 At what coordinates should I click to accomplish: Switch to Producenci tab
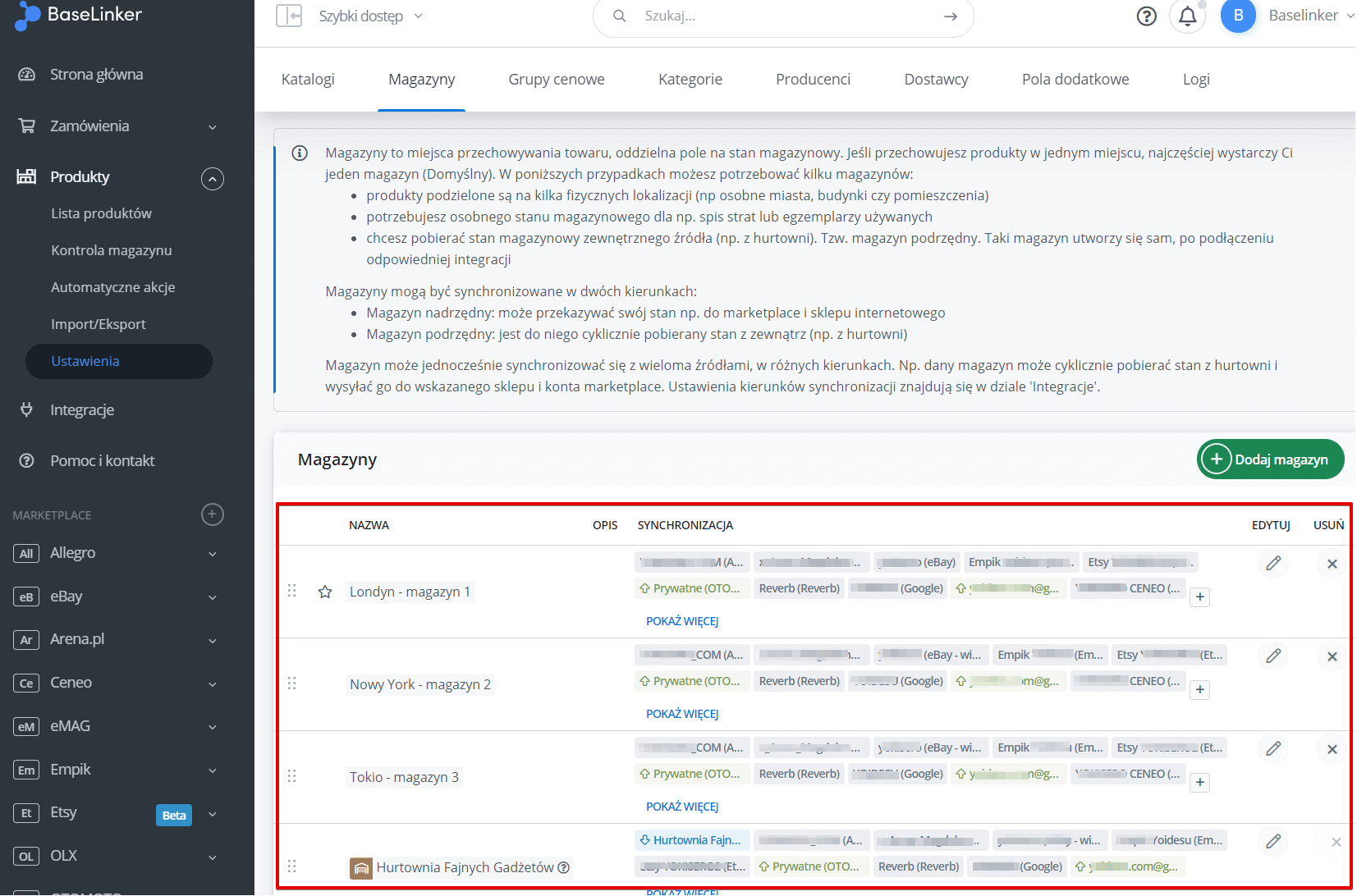coord(814,80)
